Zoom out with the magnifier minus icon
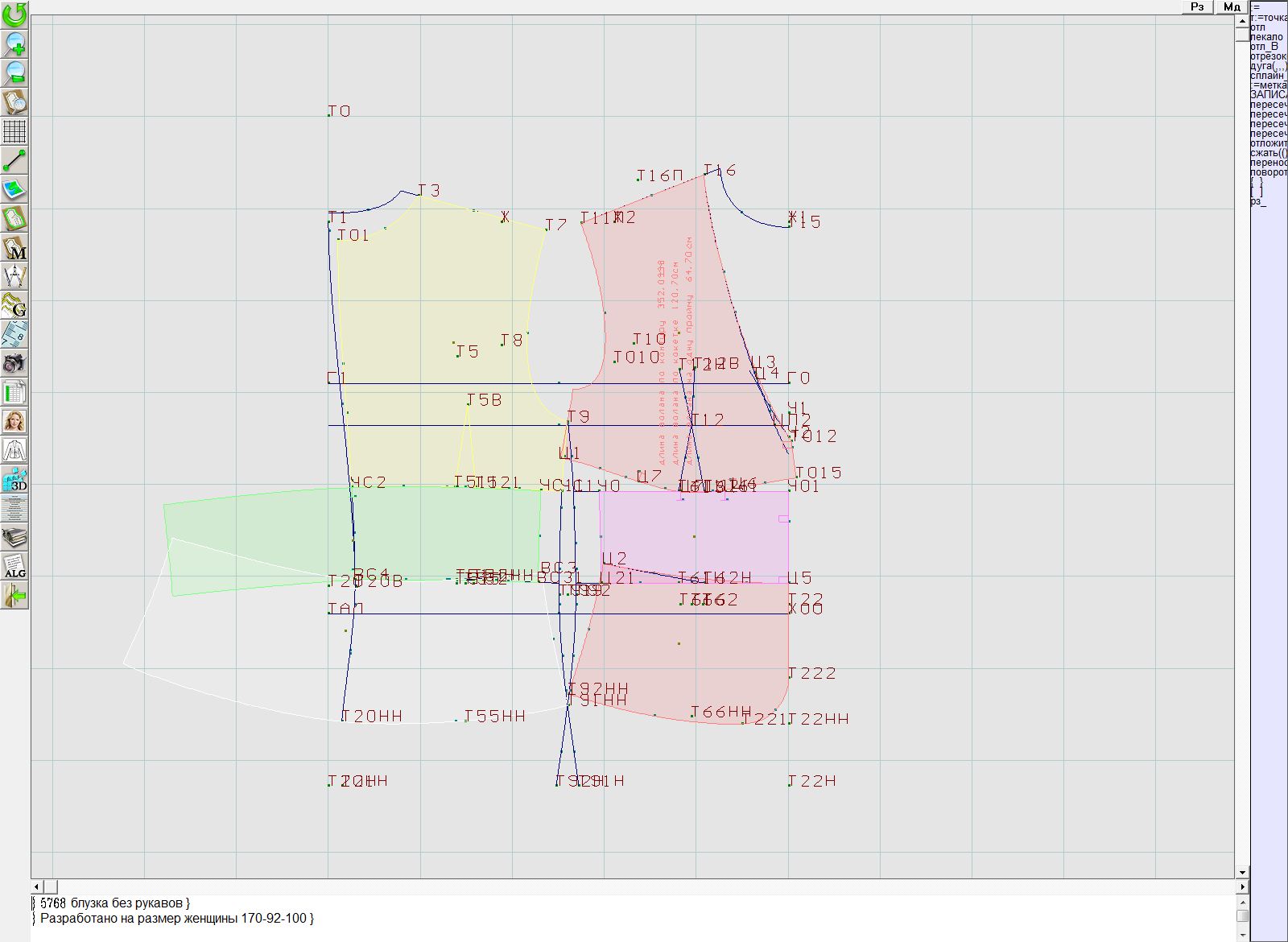Viewport: 1288px width, 942px height. pyautogui.click(x=14, y=72)
